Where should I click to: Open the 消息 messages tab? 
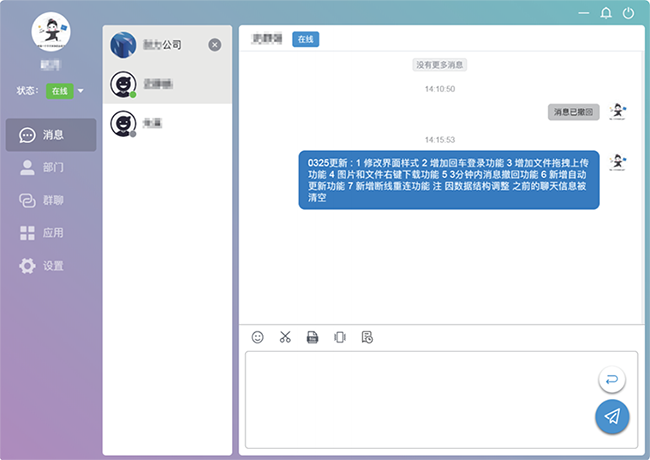[52, 135]
